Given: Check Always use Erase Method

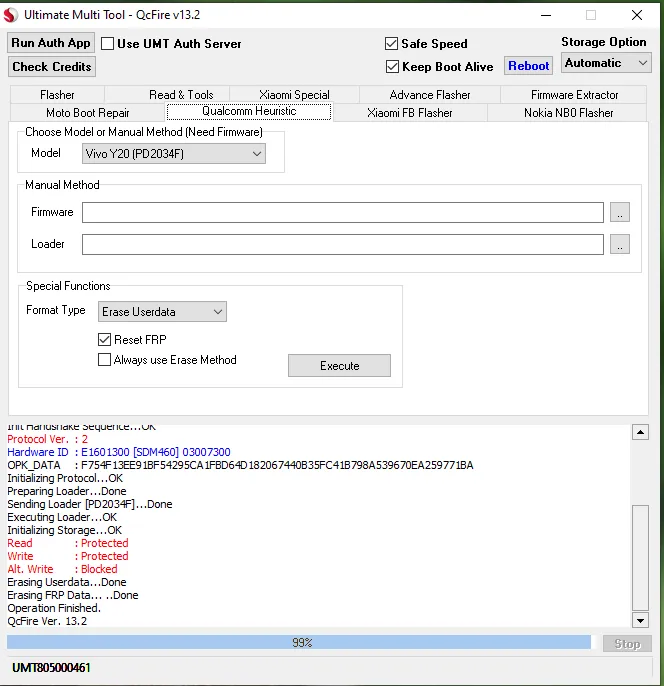Looking at the screenshot, I should point(105,360).
